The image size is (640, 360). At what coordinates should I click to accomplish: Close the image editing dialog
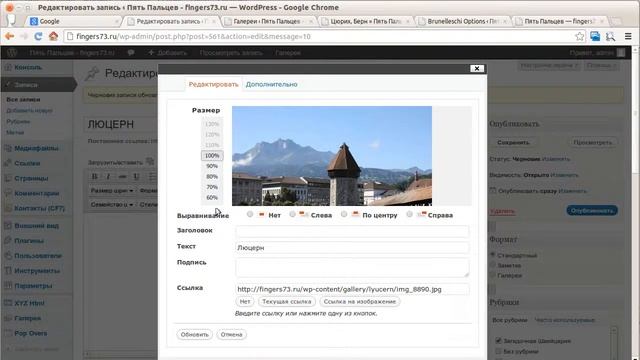[477, 68]
